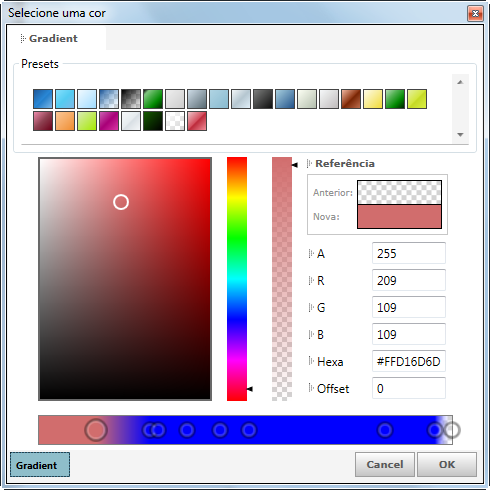Select the last white gradient stop
490x490 pixels.
[x=452, y=430]
